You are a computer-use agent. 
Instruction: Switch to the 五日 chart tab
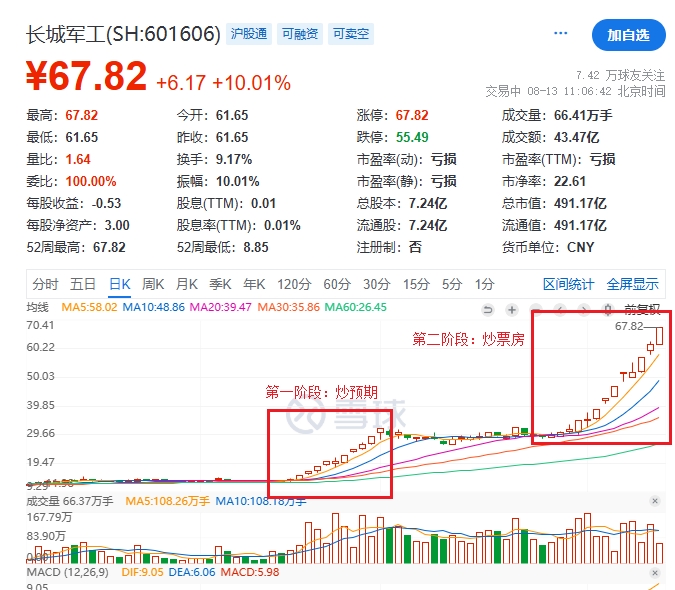click(x=83, y=284)
